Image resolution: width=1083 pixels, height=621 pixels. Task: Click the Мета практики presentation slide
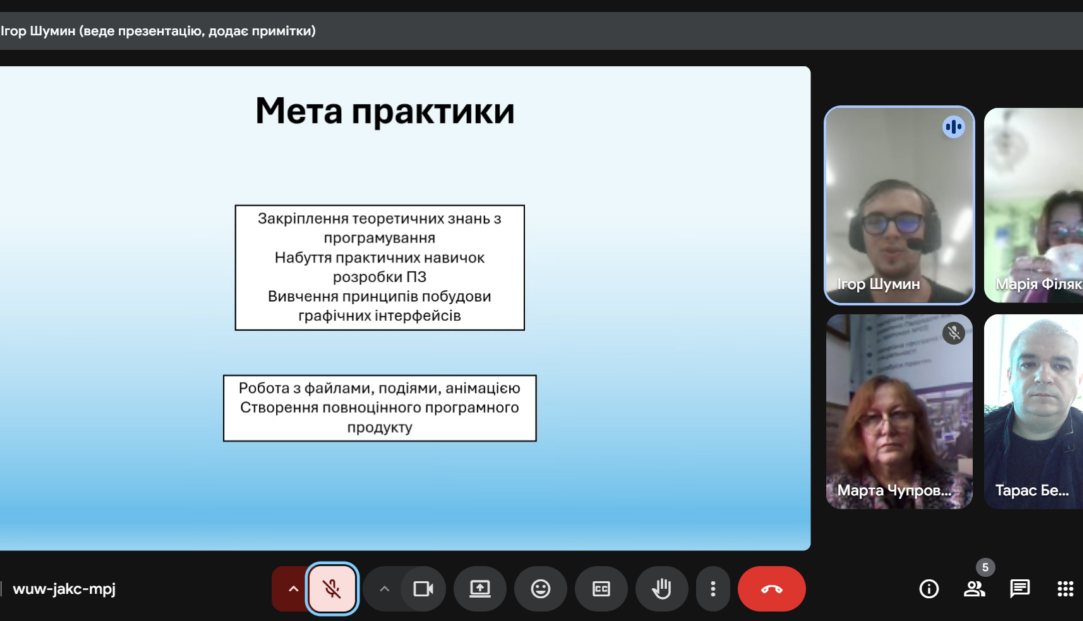(x=405, y=308)
